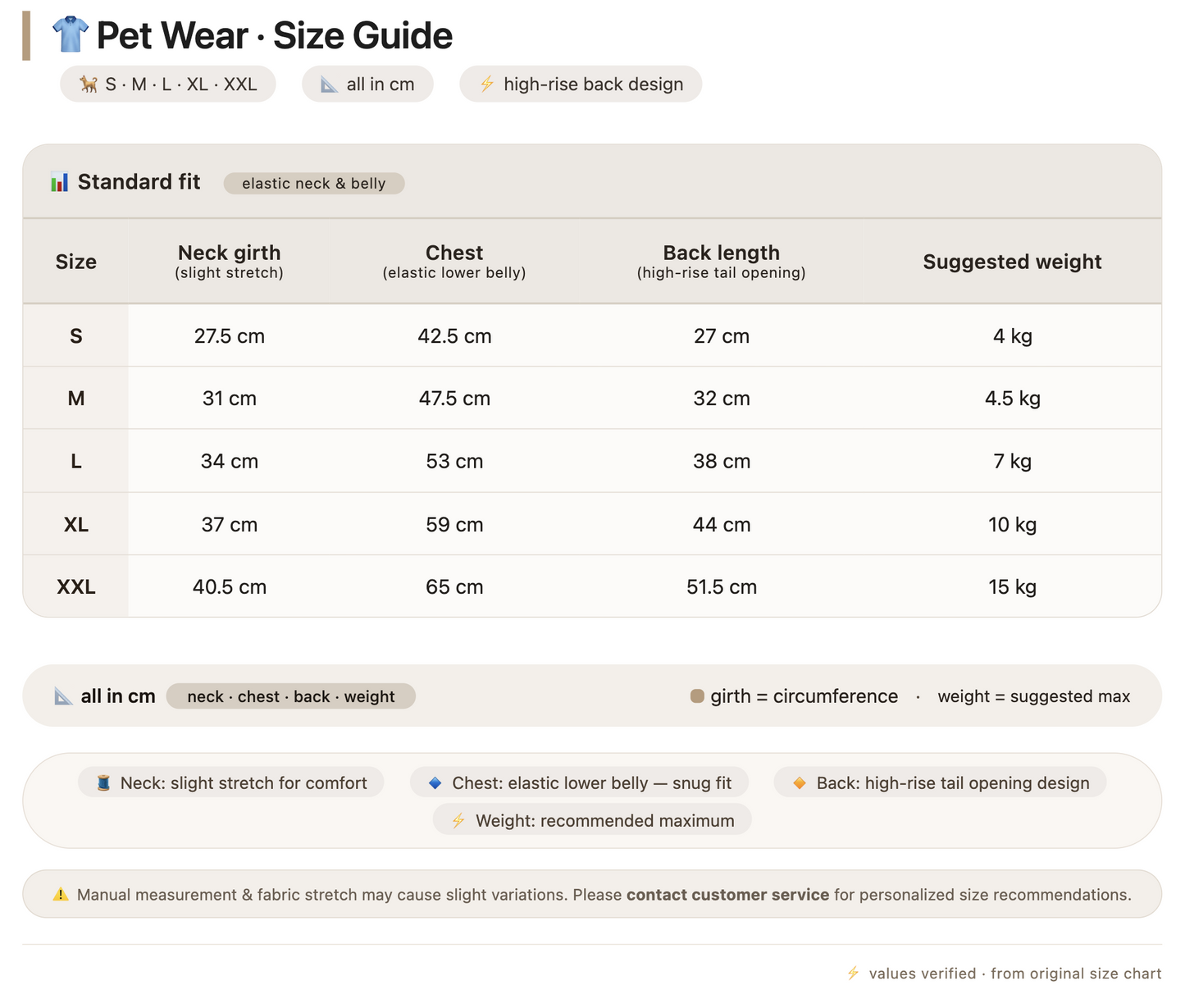1185x1008 pixels.
Task: Click the ruler icon beside 'all in cm' pill
Action: click(x=330, y=84)
